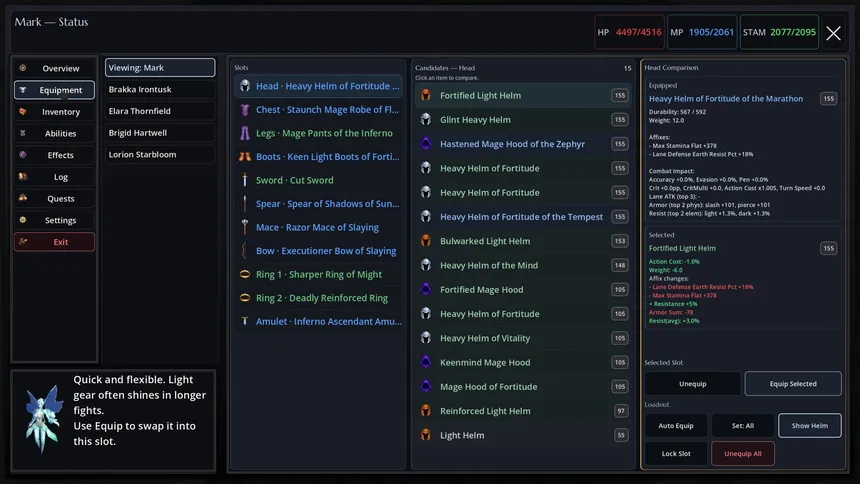Click the Mace slot icon
Screen dimensions: 860x484
point(245,227)
